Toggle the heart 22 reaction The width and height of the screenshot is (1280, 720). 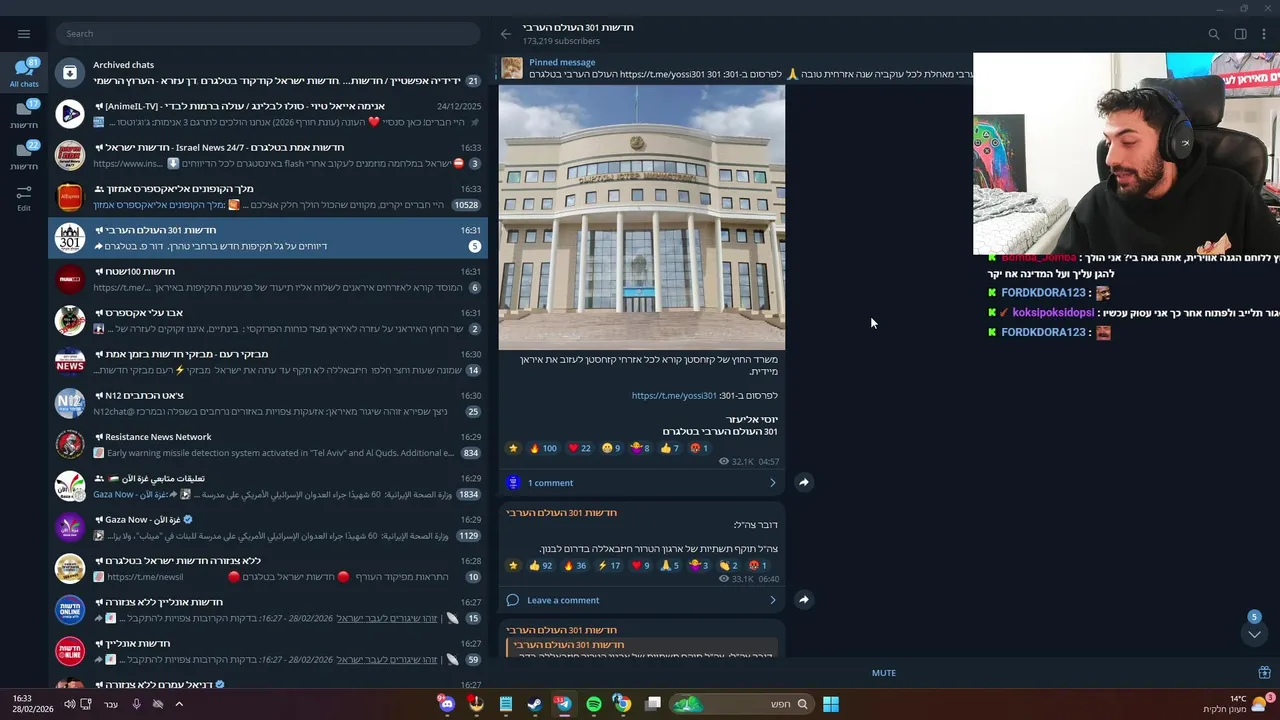[580, 448]
